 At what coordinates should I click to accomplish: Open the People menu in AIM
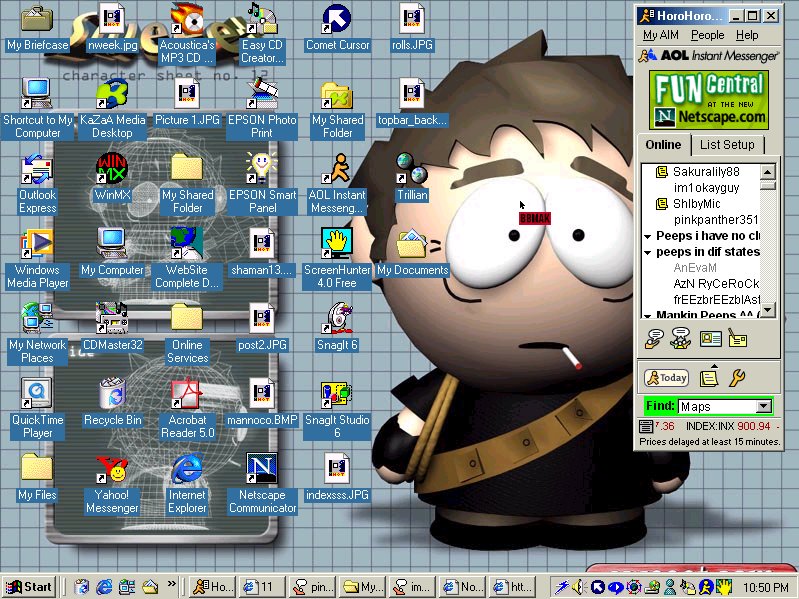(x=707, y=35)
